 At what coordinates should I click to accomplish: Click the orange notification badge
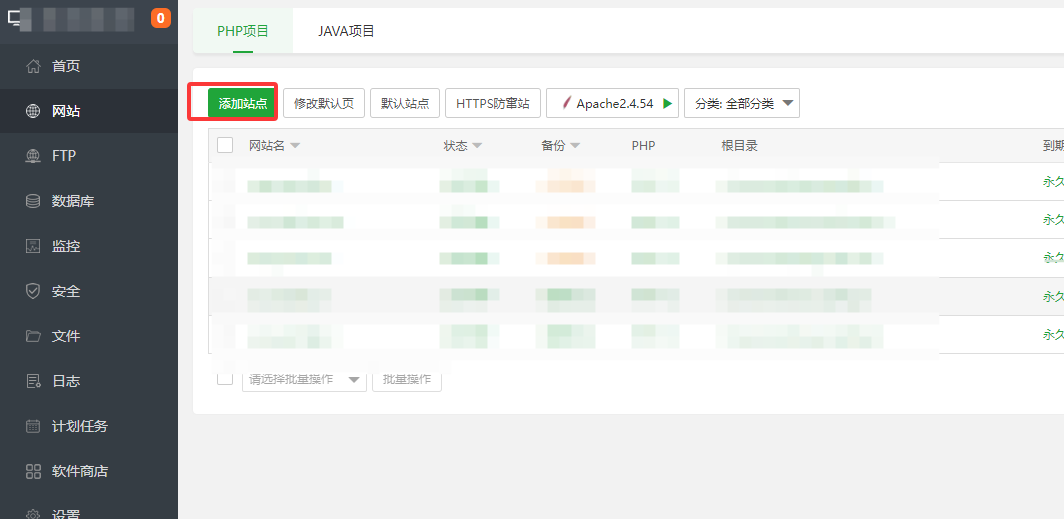[160, 18]
